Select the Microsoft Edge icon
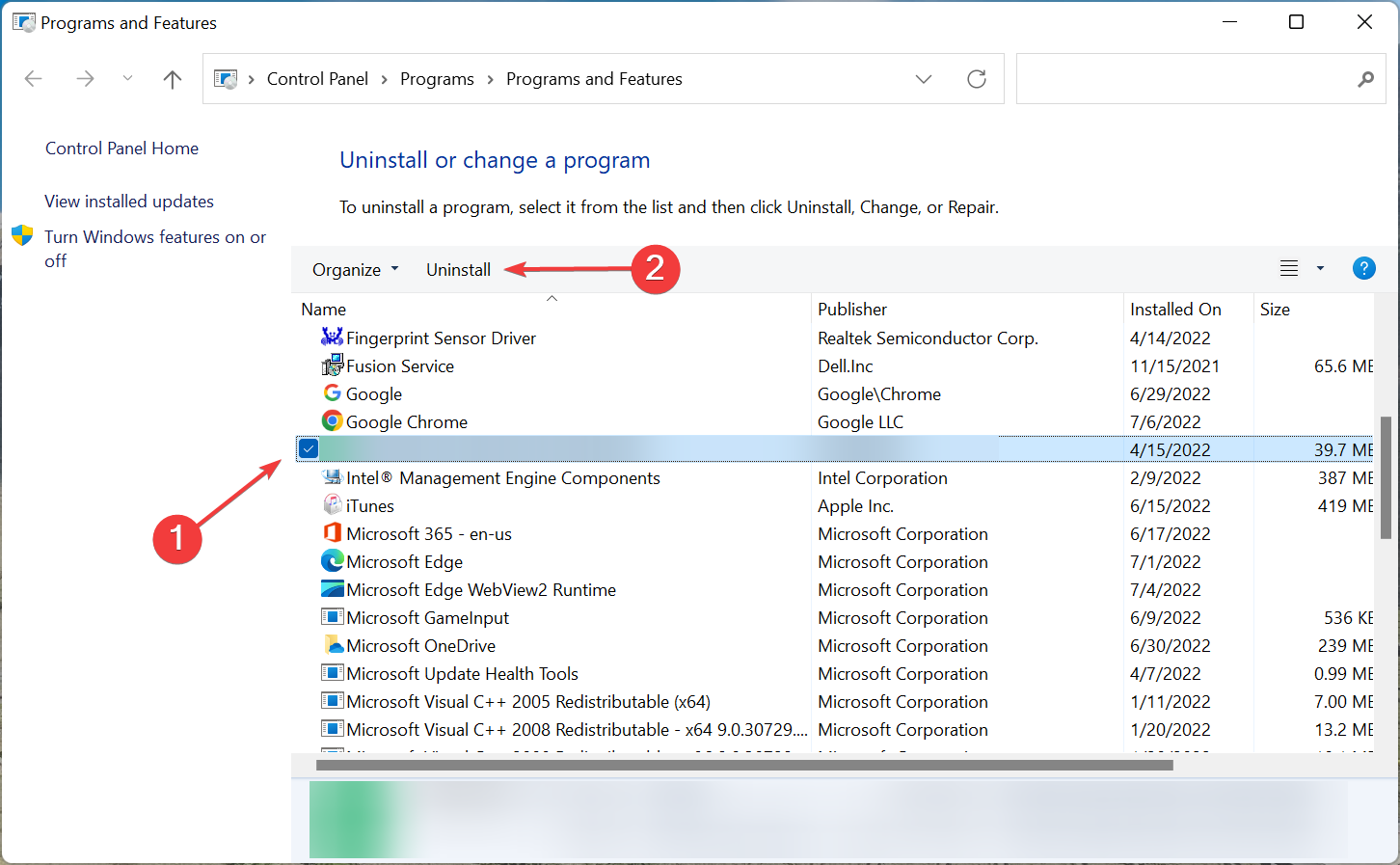The width and height of the screenshot is (1400, 865). click(x=333, y=561)
